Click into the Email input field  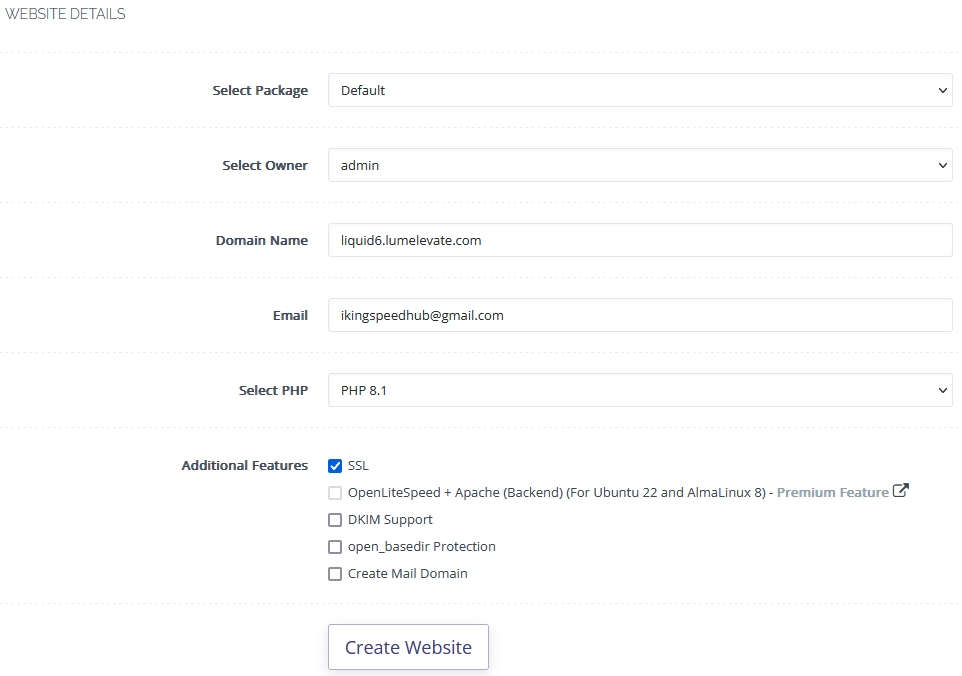coord(640,315)
